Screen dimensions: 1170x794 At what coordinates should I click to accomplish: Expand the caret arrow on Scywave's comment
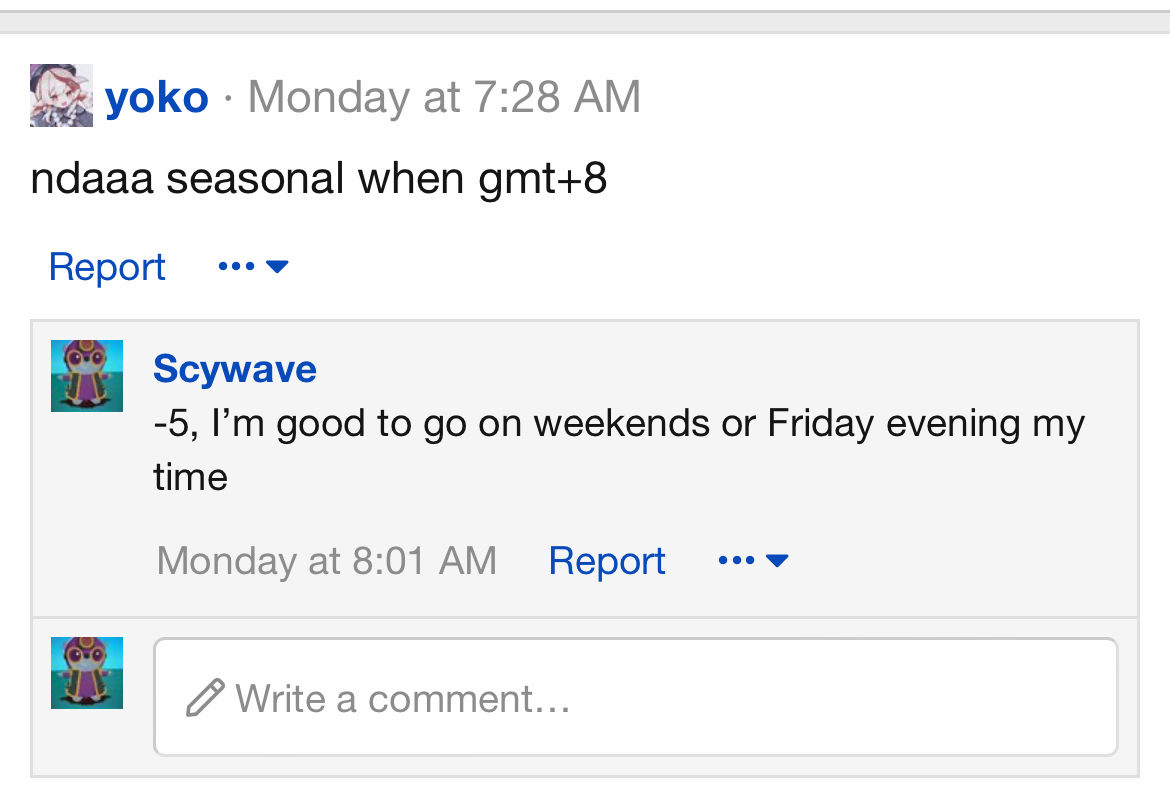[778, 561]
